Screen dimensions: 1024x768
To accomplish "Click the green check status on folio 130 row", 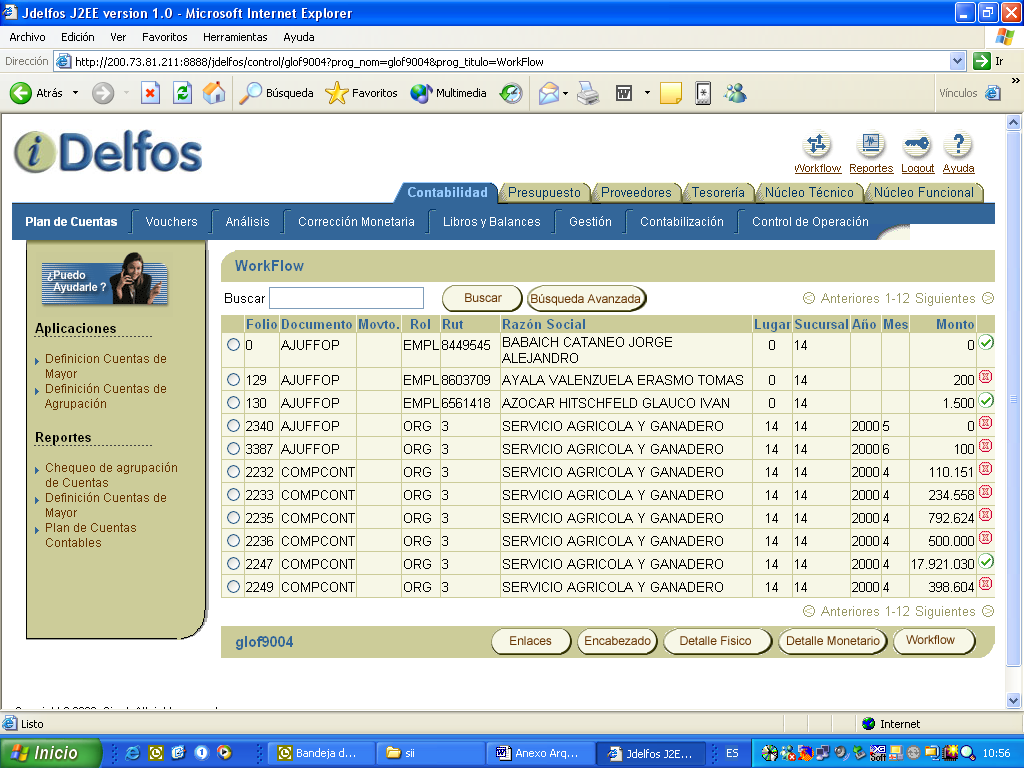I will [x=986, y=400].
